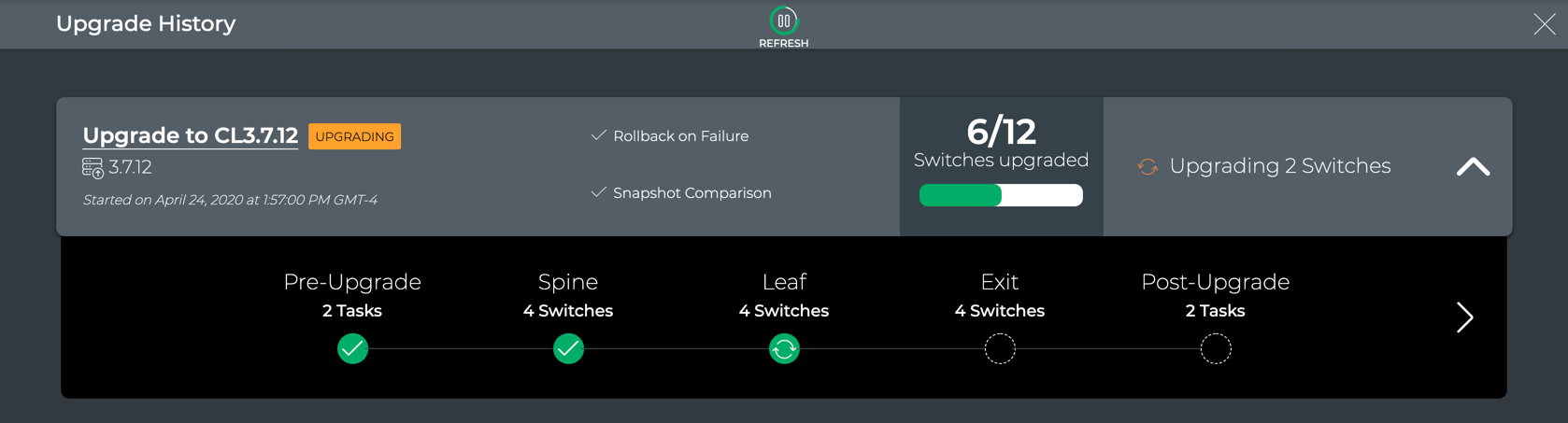Click the Pre-Upgrade green checkmark icon

pyautogui.click(x=352, y=349)
